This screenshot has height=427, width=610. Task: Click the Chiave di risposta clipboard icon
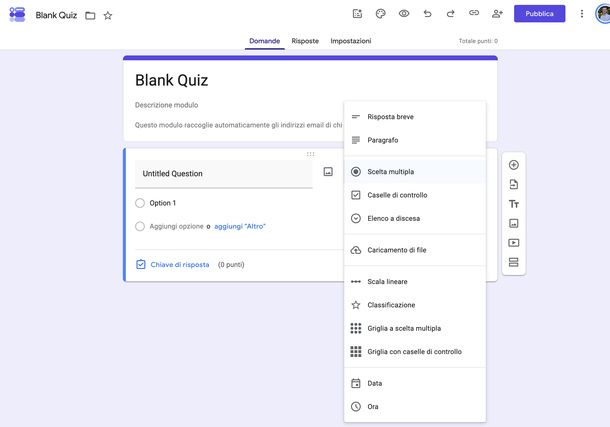point(140,264)
